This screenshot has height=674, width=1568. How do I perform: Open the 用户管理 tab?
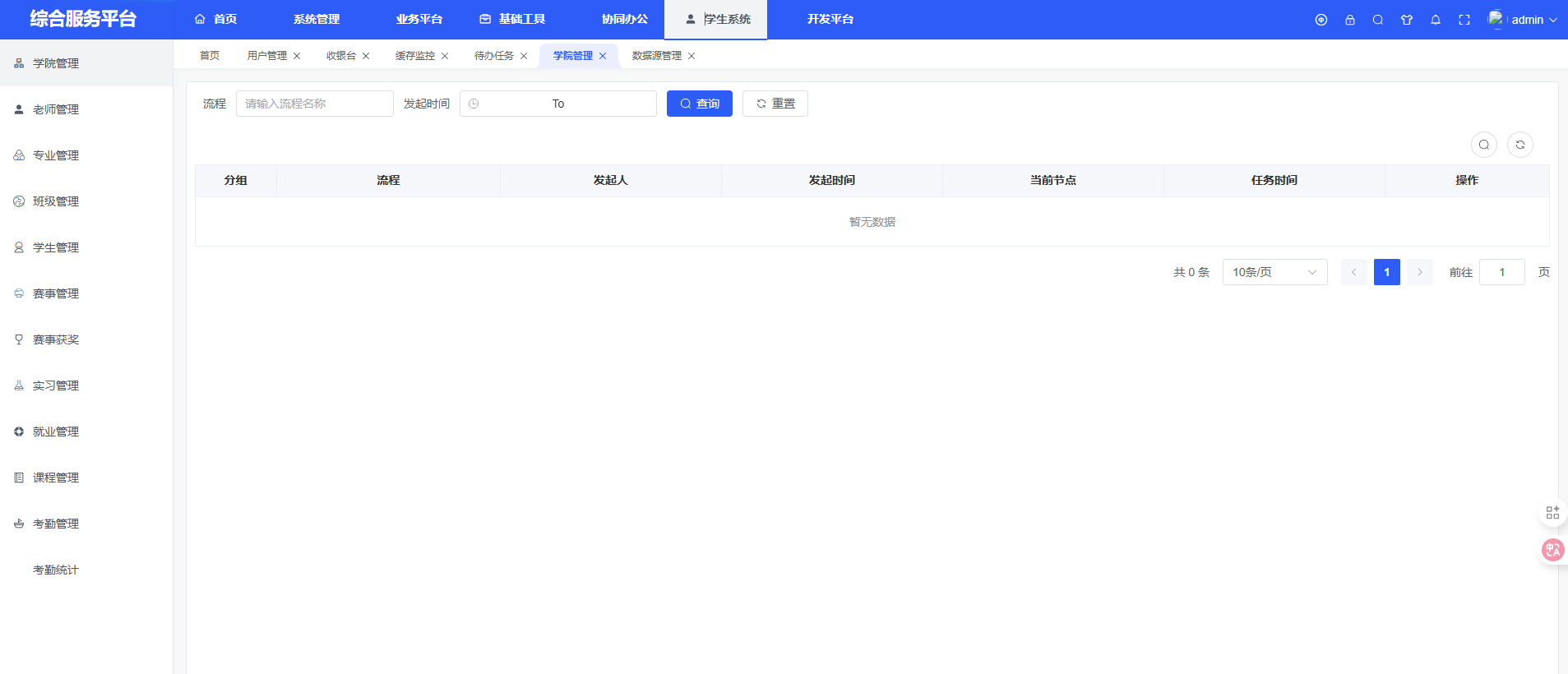coord(267,56)
